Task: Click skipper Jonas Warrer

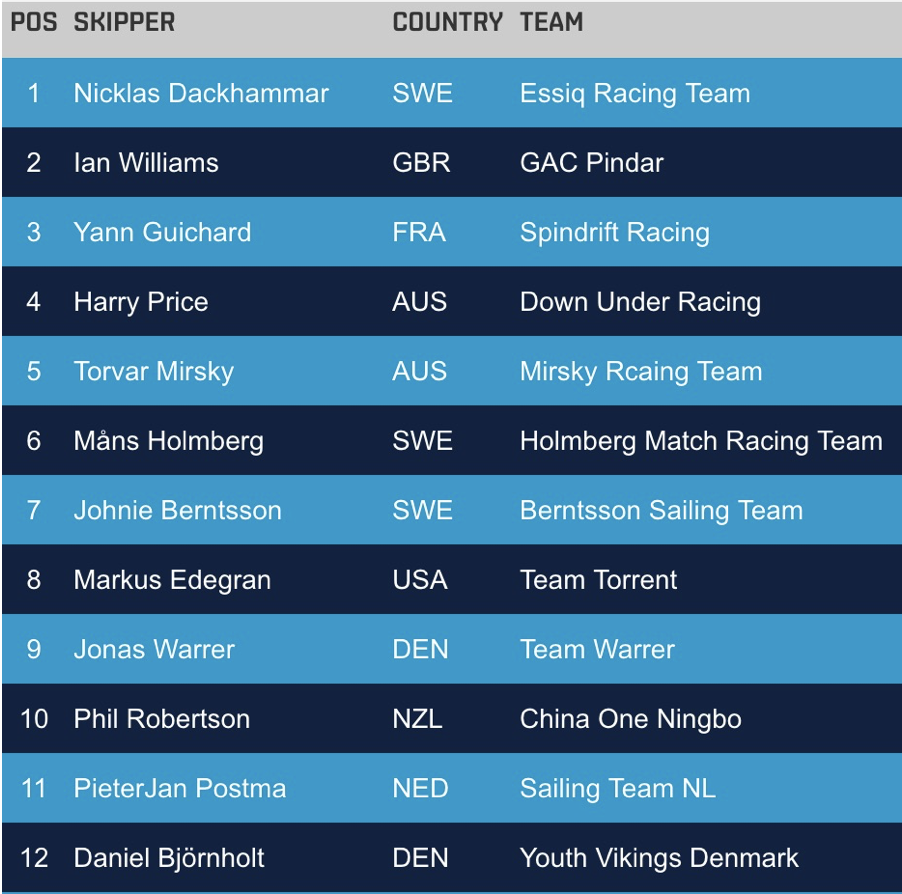Action: click(154, 649)
